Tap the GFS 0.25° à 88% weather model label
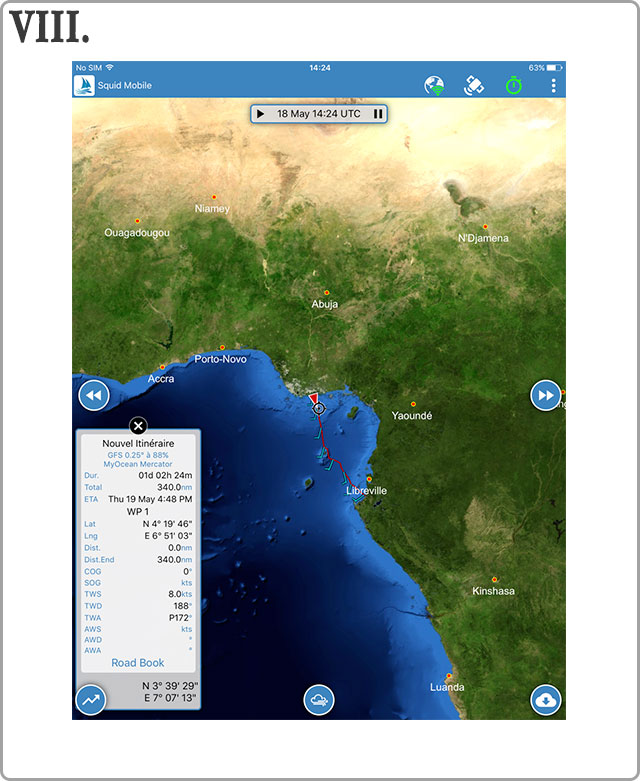The height and width of the screenshot is (781, 640). pyautogui.click(x=138, y=454)
